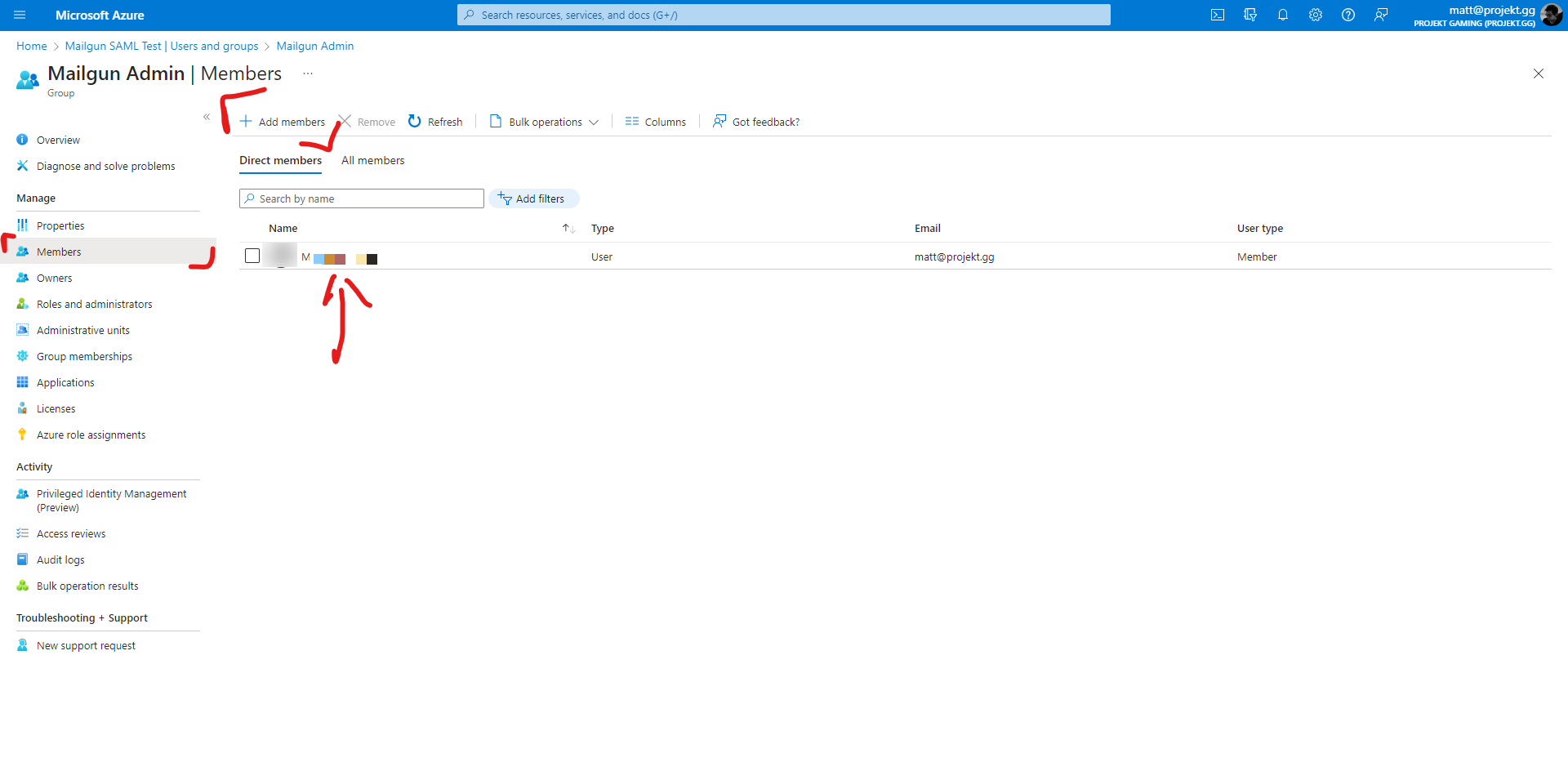Image resolution: width=1568 pixels, height=780 pixels.
Task: Open the Columns selector
Action: point(656,122)
